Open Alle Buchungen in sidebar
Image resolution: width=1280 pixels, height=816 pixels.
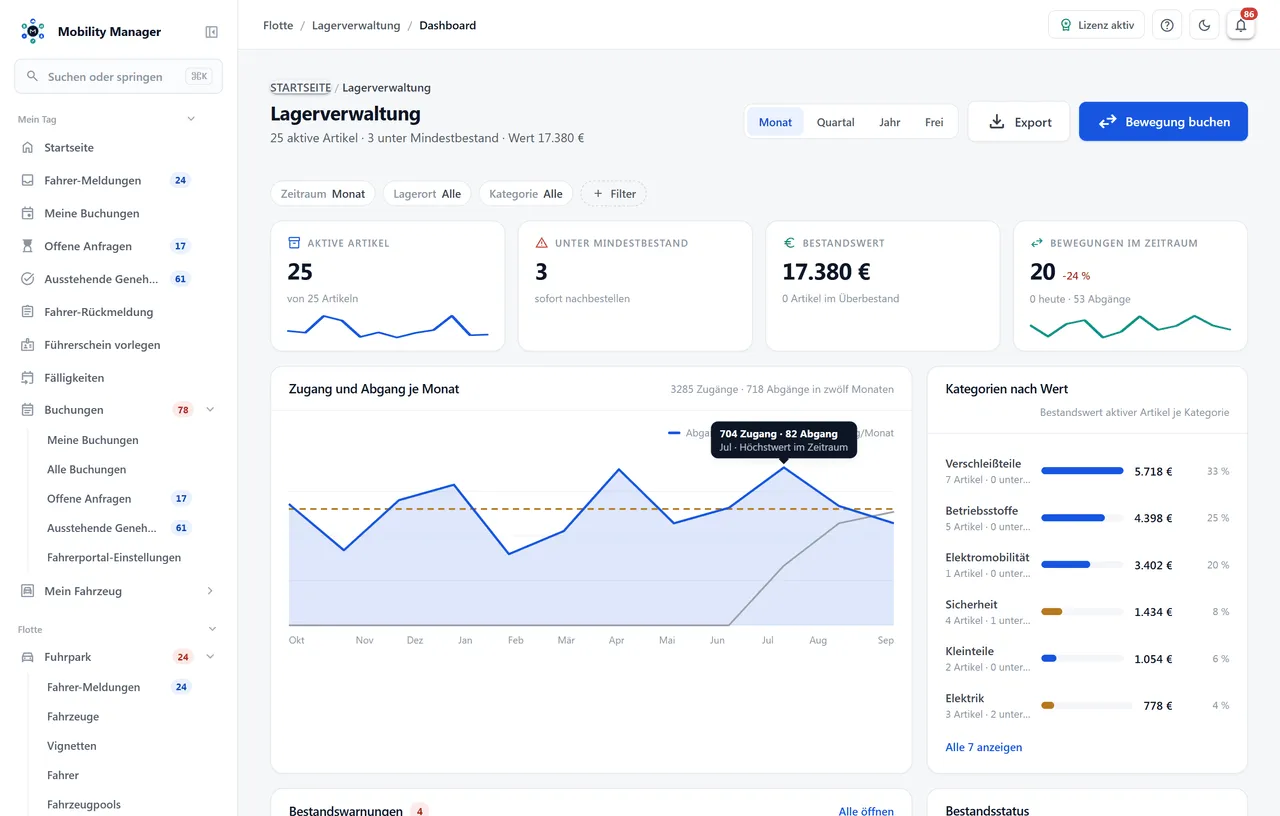(87, 469)
